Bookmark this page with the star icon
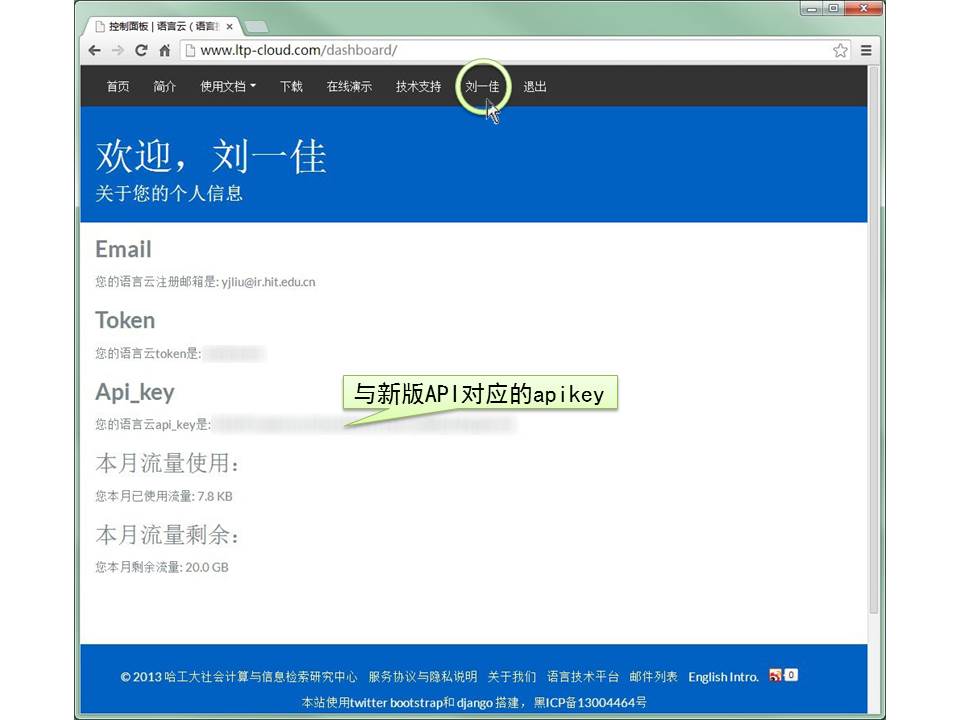Screen dimensions: 960x720 (840, 50)
